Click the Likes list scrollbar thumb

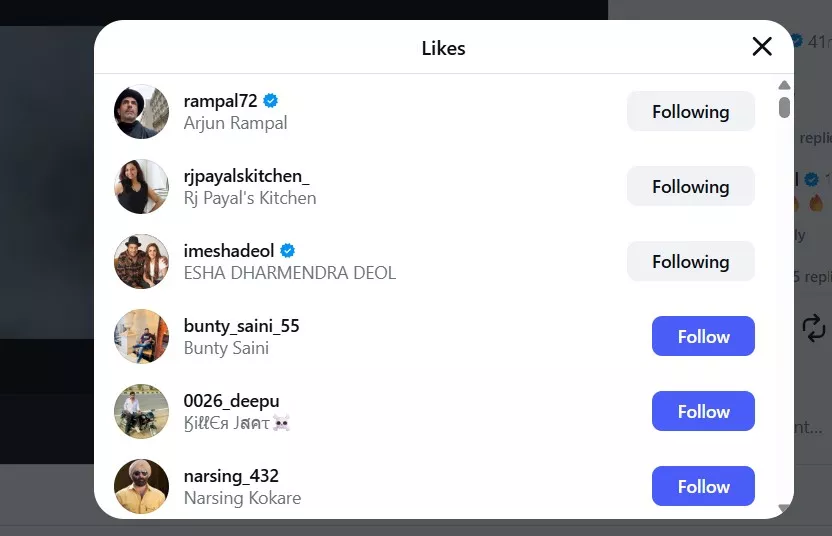pos(784,106)
